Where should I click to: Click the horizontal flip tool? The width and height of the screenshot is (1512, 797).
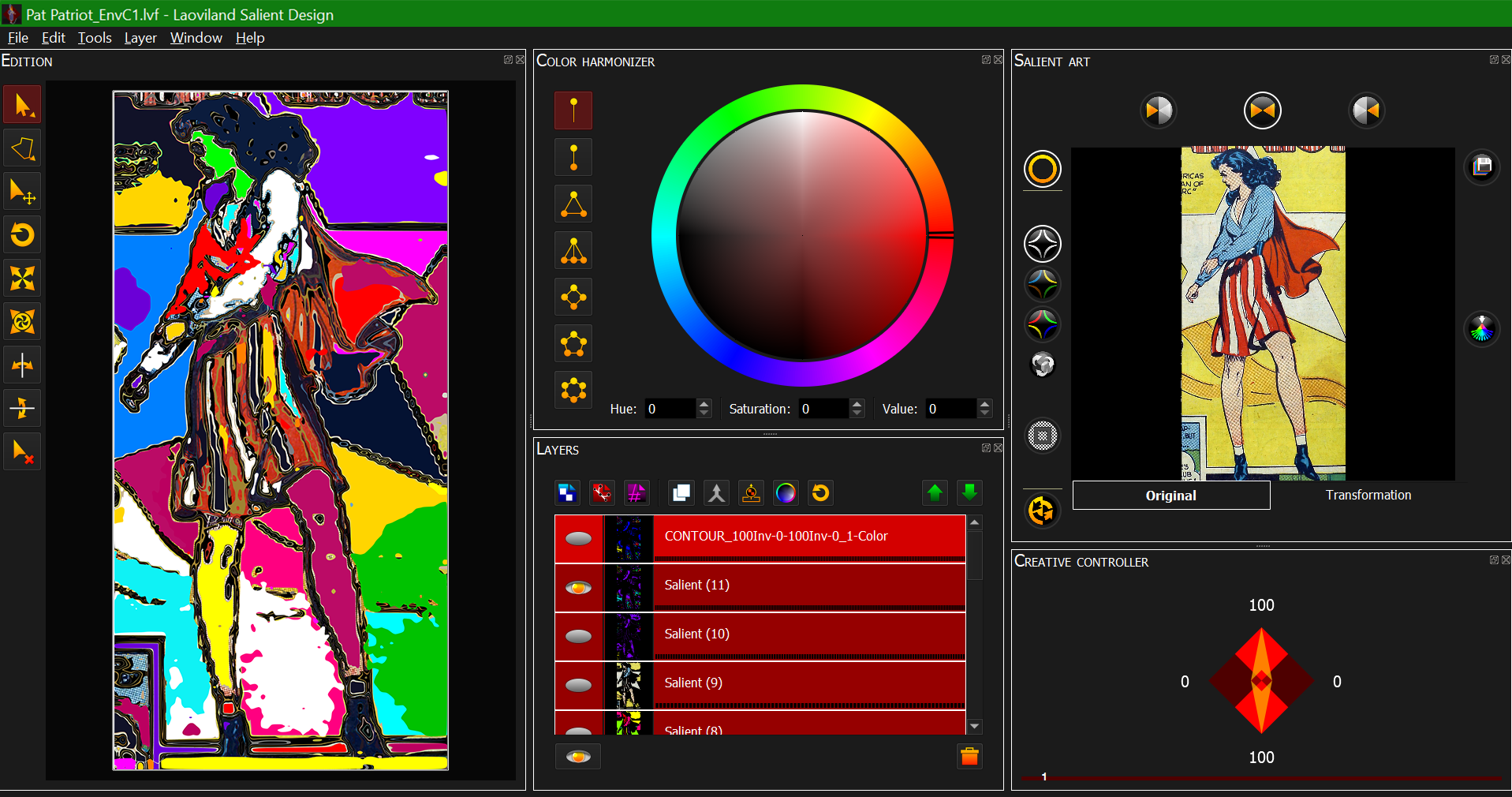(x=22, y=365)
